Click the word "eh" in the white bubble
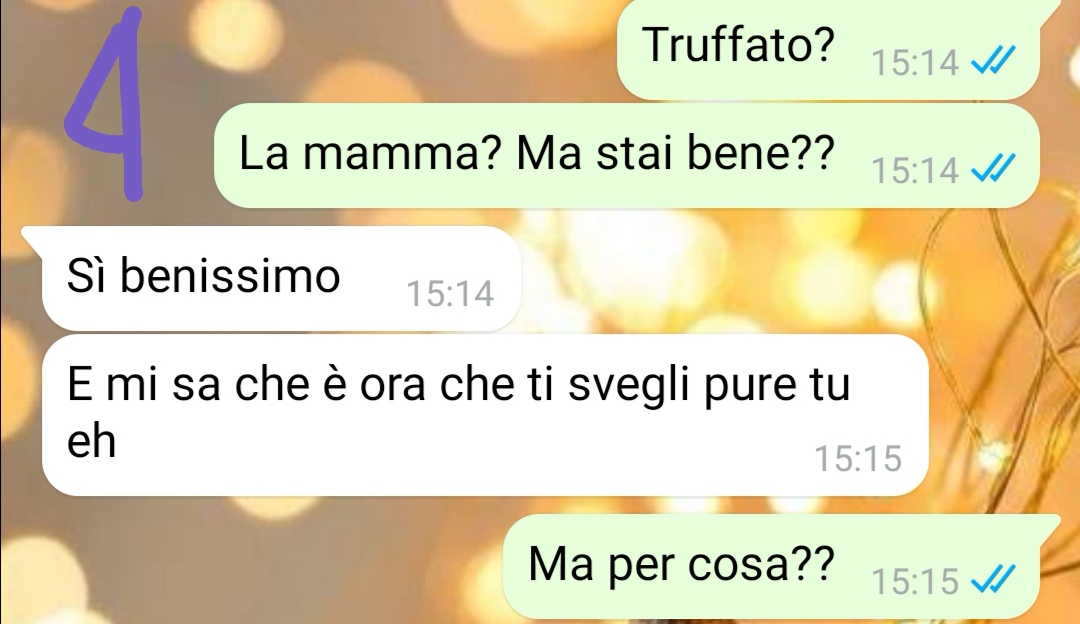1080x624 pixels. pyautogui.click(x=91, y=441)
